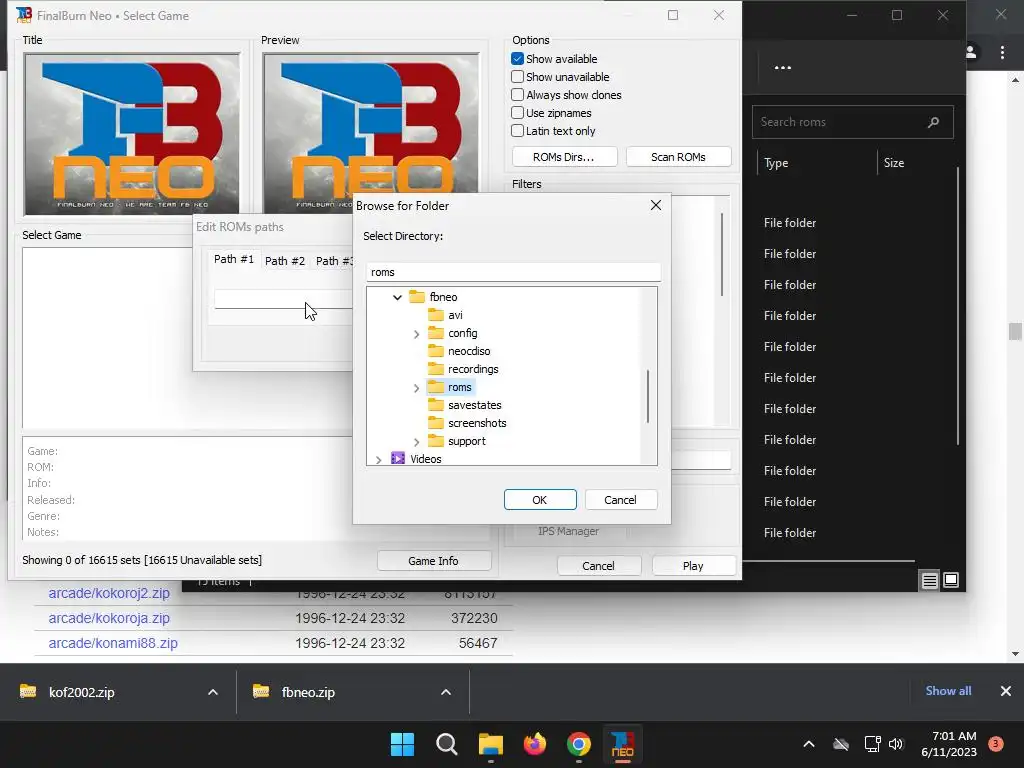Open the arcade/konami88.zip link
Viewport: 1024px width, 768px height.
[113, 643]
